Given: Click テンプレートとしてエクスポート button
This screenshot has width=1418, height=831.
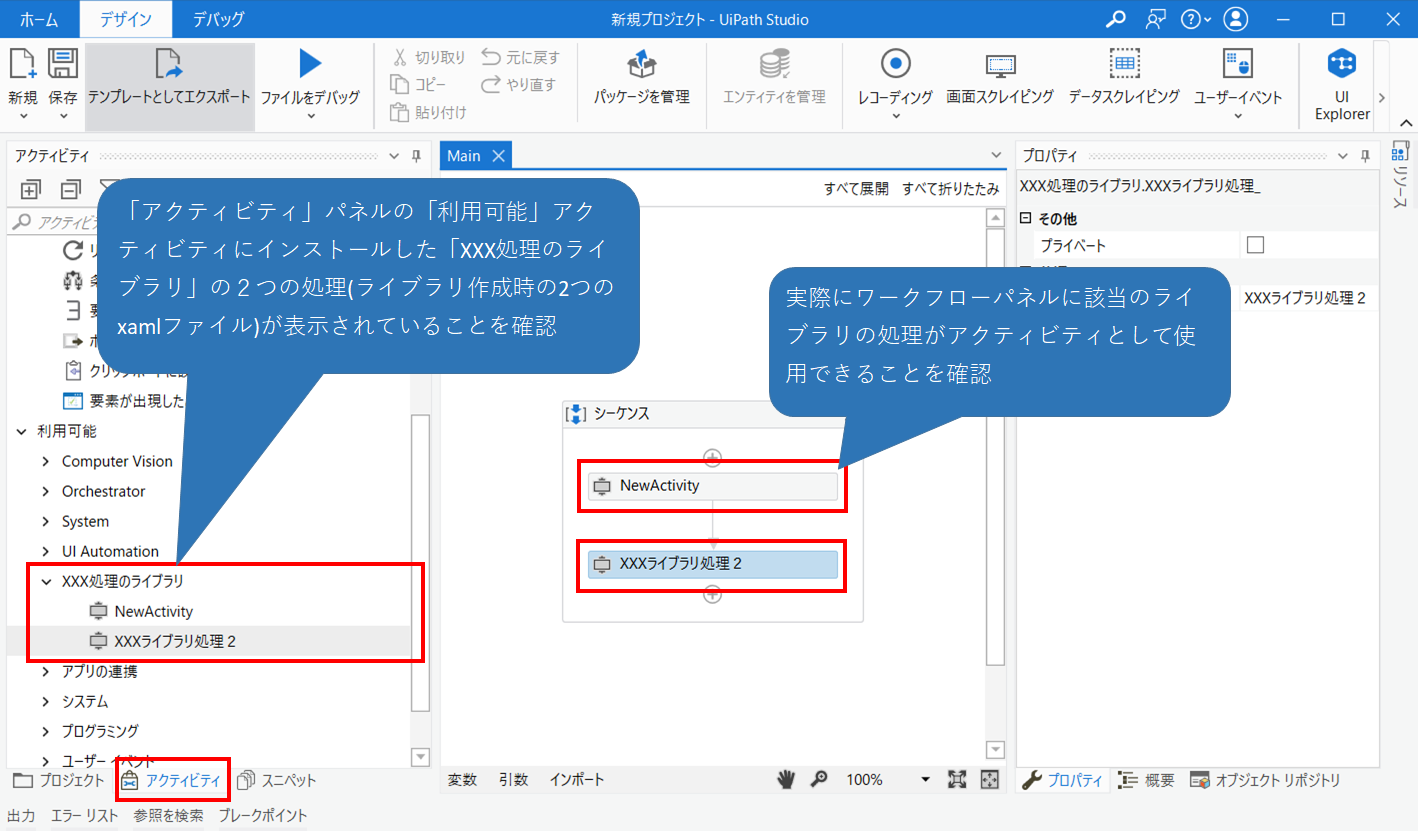Looking at the screenshot, I should pos(169,87).
